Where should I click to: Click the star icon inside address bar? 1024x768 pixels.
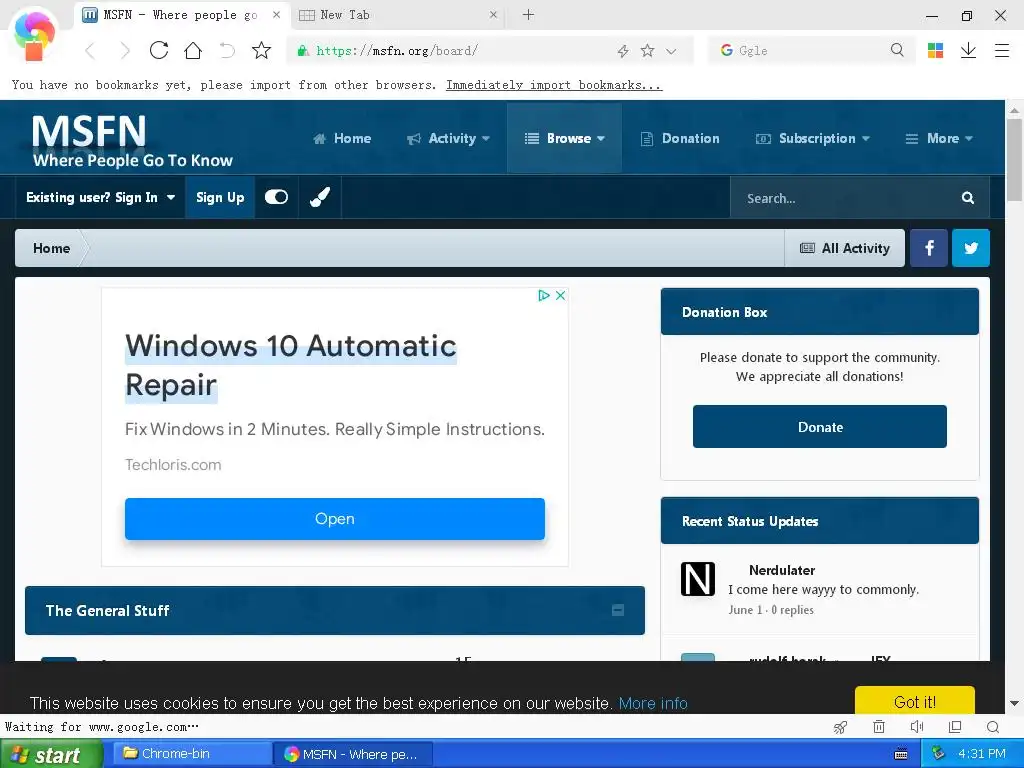tap(647, 50)
